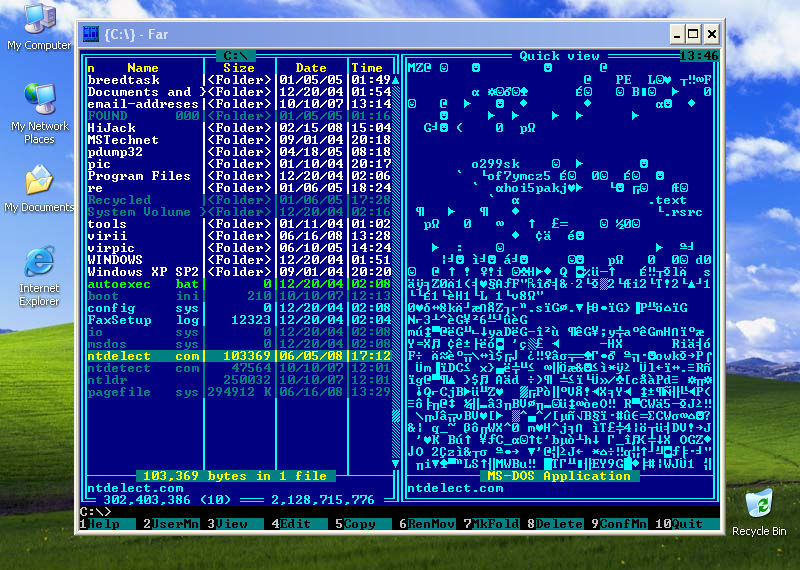The image size is (800, 570).
Task: Click '103,369 bytes in 1 file' status
Action: coord(235,476)
